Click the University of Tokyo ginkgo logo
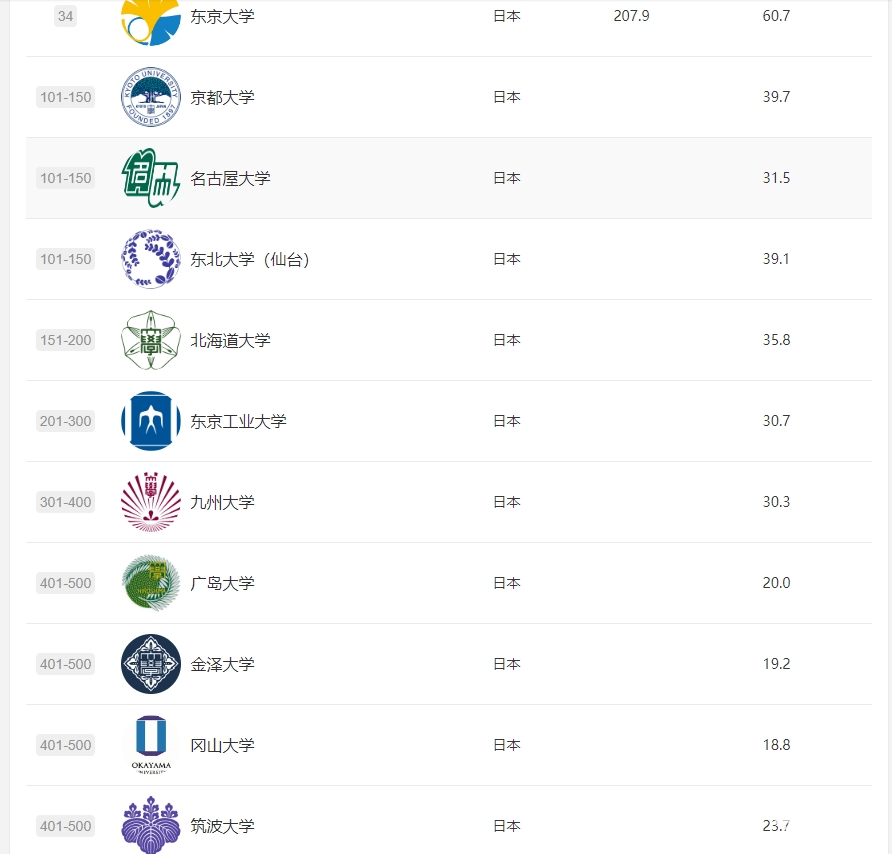 pos(151,22)
